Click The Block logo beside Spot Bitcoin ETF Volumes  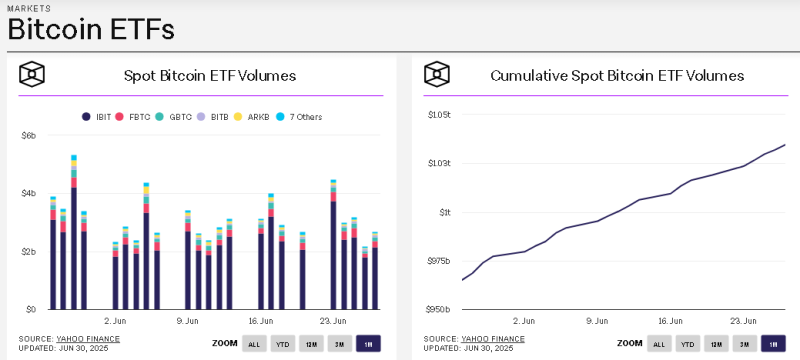click(x=32, y=75)
